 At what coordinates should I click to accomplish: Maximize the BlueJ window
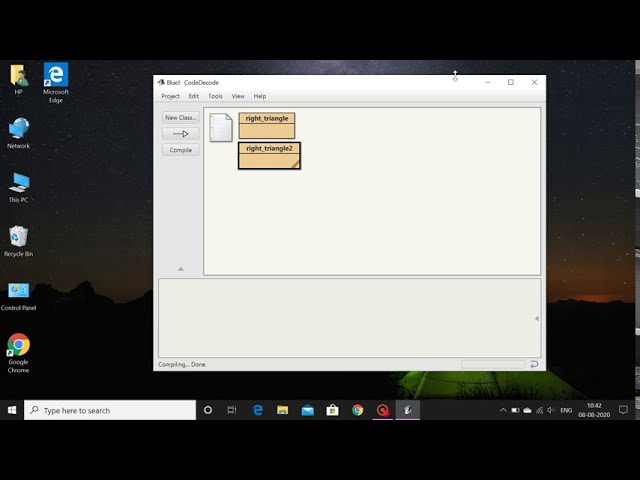pos(511,82)
